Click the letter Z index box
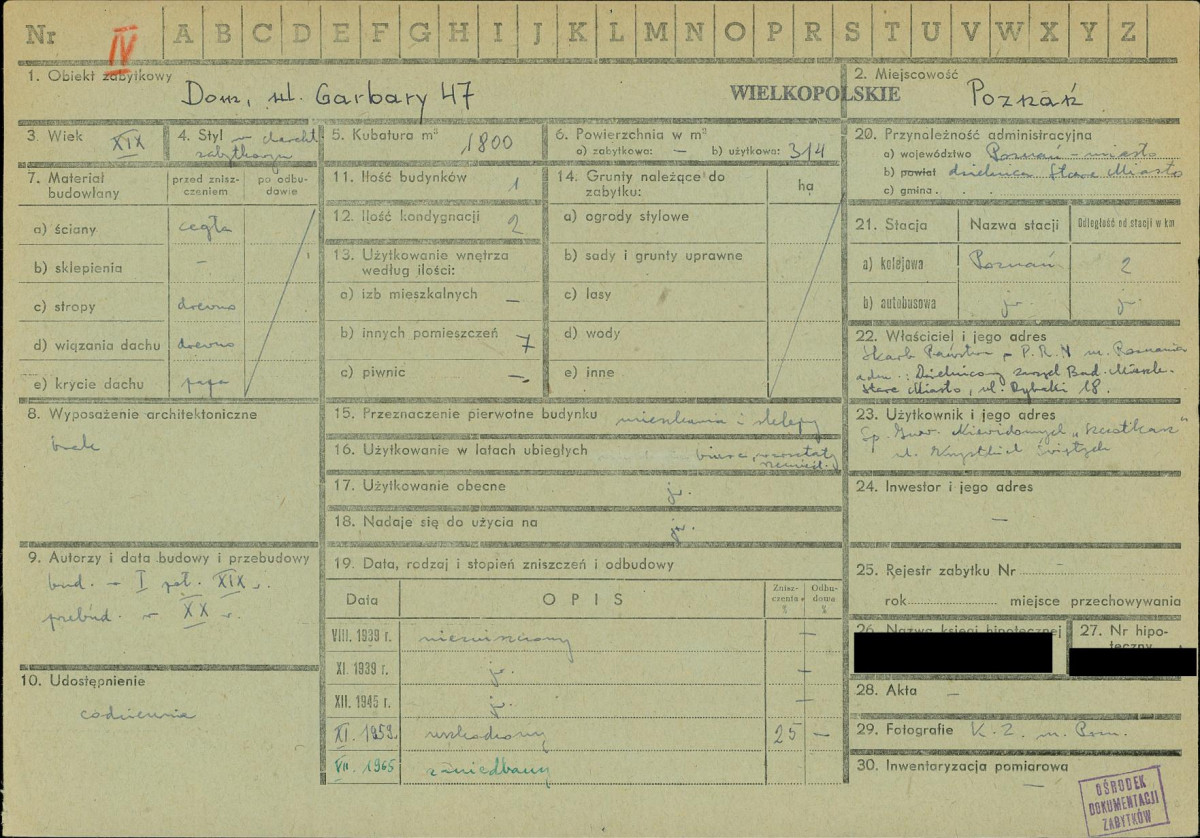The width and height of the screenshot is (1200, 838). (x=1128, y=32)
